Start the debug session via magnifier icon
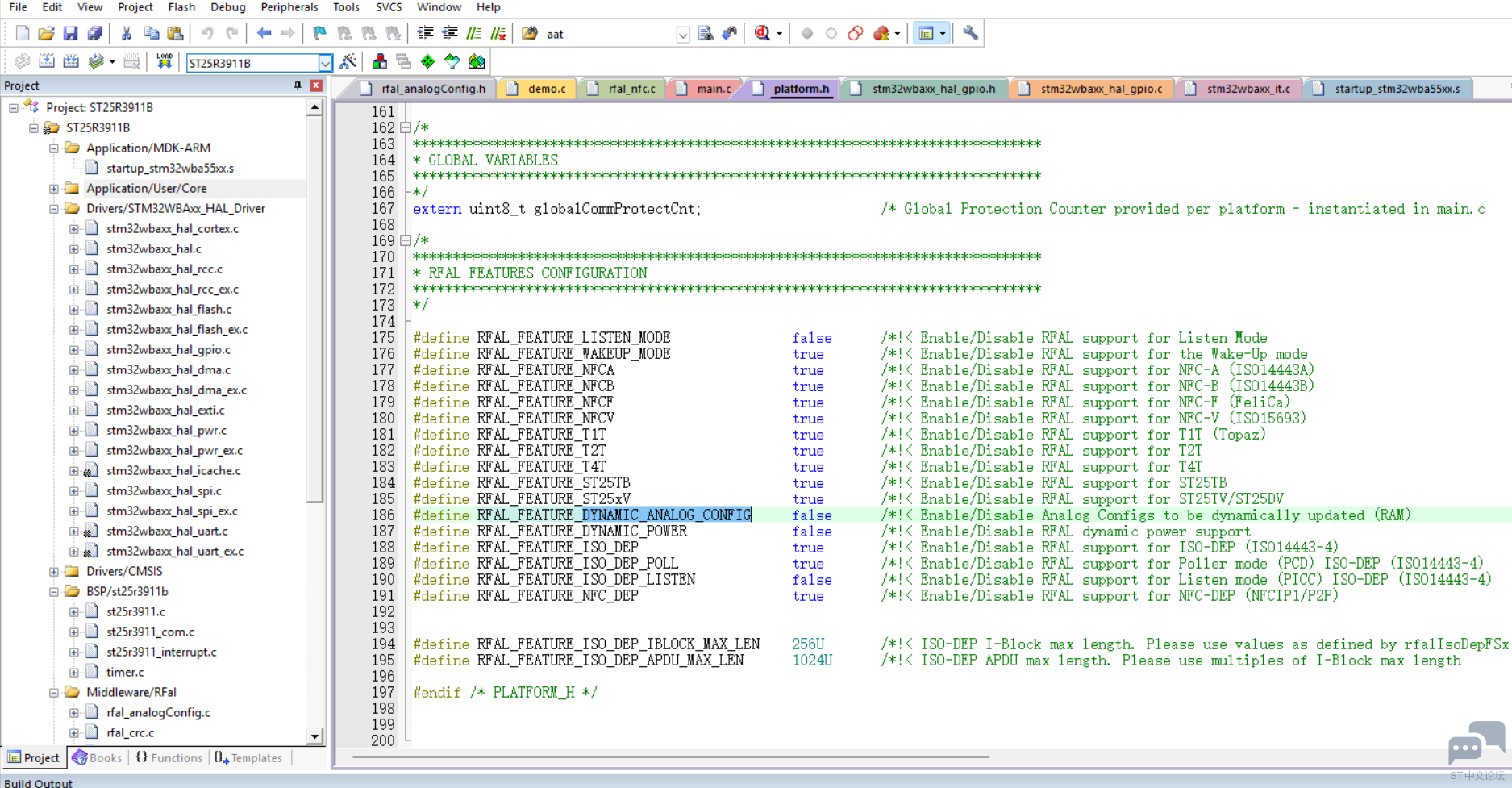Image resolution: width=1512 pixels, height=788 pixels. click(x=762, y=34)
